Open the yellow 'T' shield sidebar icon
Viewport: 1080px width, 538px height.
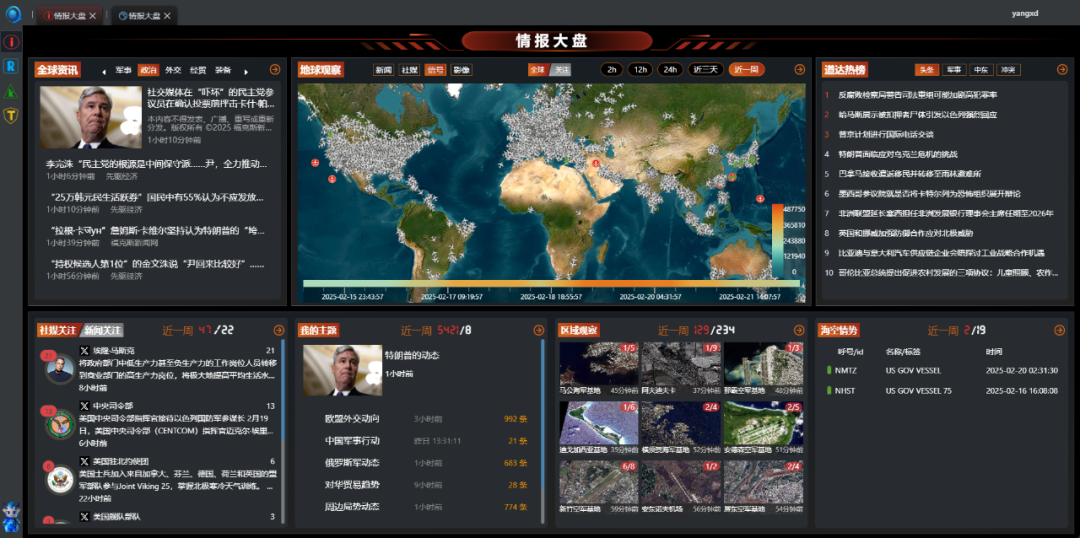coord(11,115)
